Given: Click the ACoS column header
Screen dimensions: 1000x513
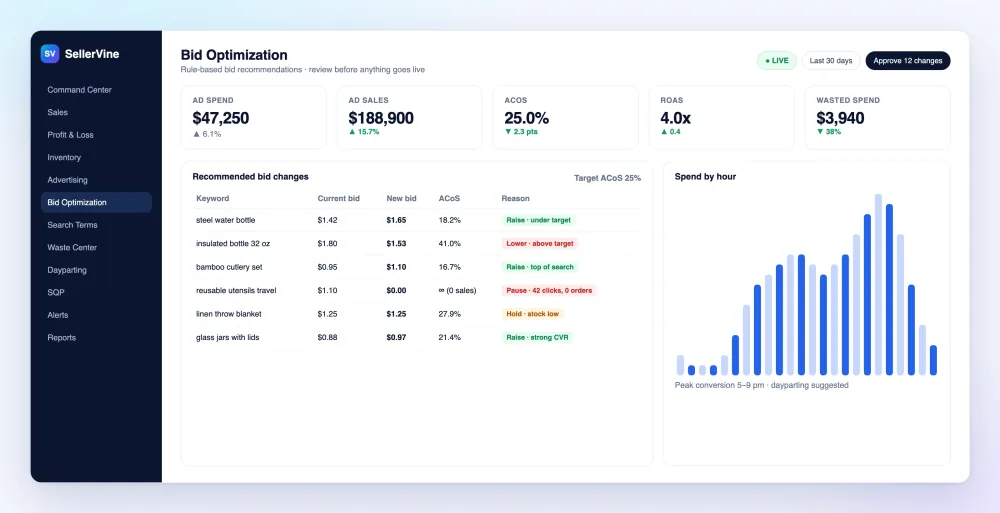Looking at the screenshot, I should pos(449,198).
